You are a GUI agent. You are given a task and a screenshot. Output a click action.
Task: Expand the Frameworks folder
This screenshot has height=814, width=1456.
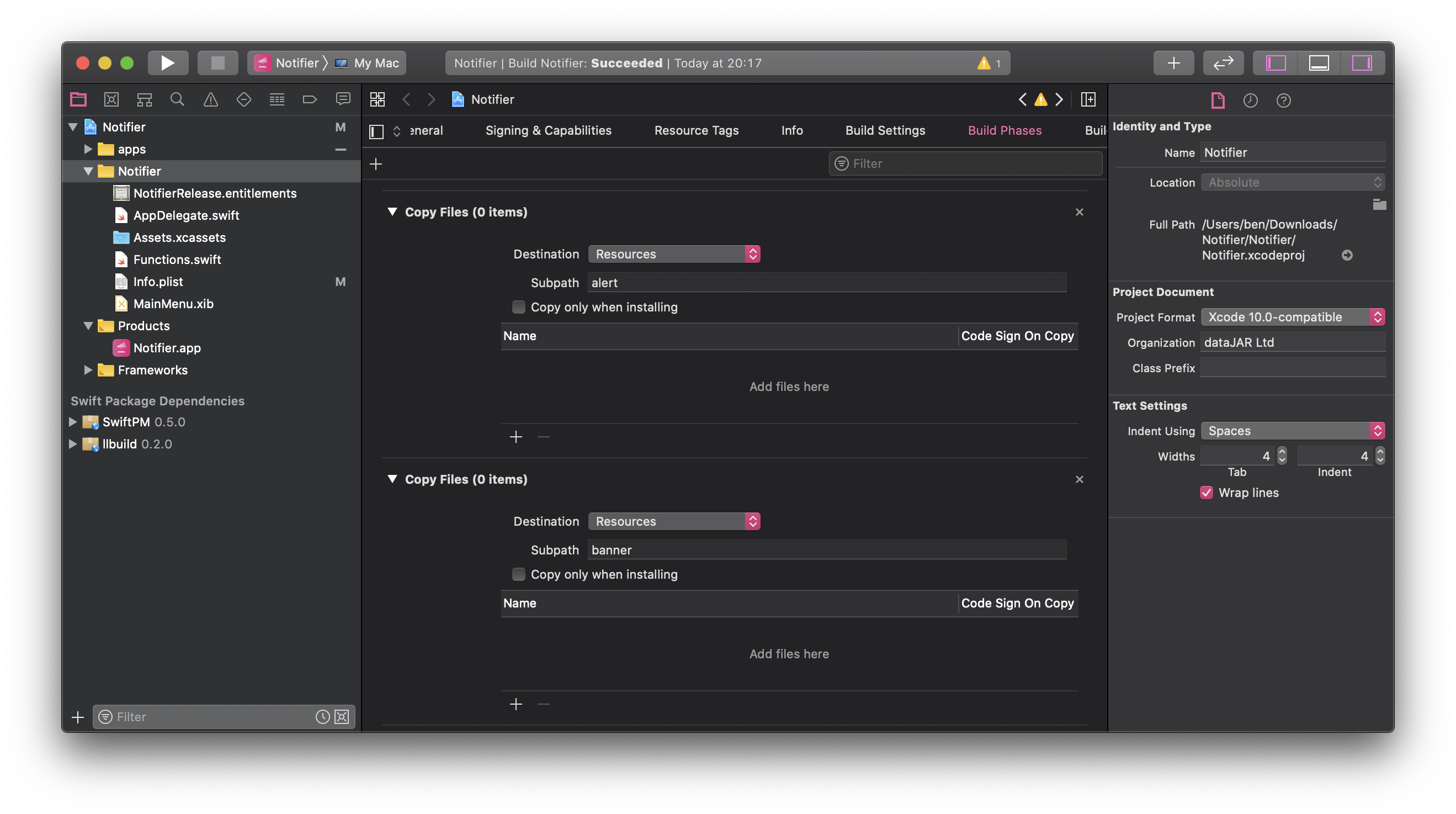coord(88,370)
